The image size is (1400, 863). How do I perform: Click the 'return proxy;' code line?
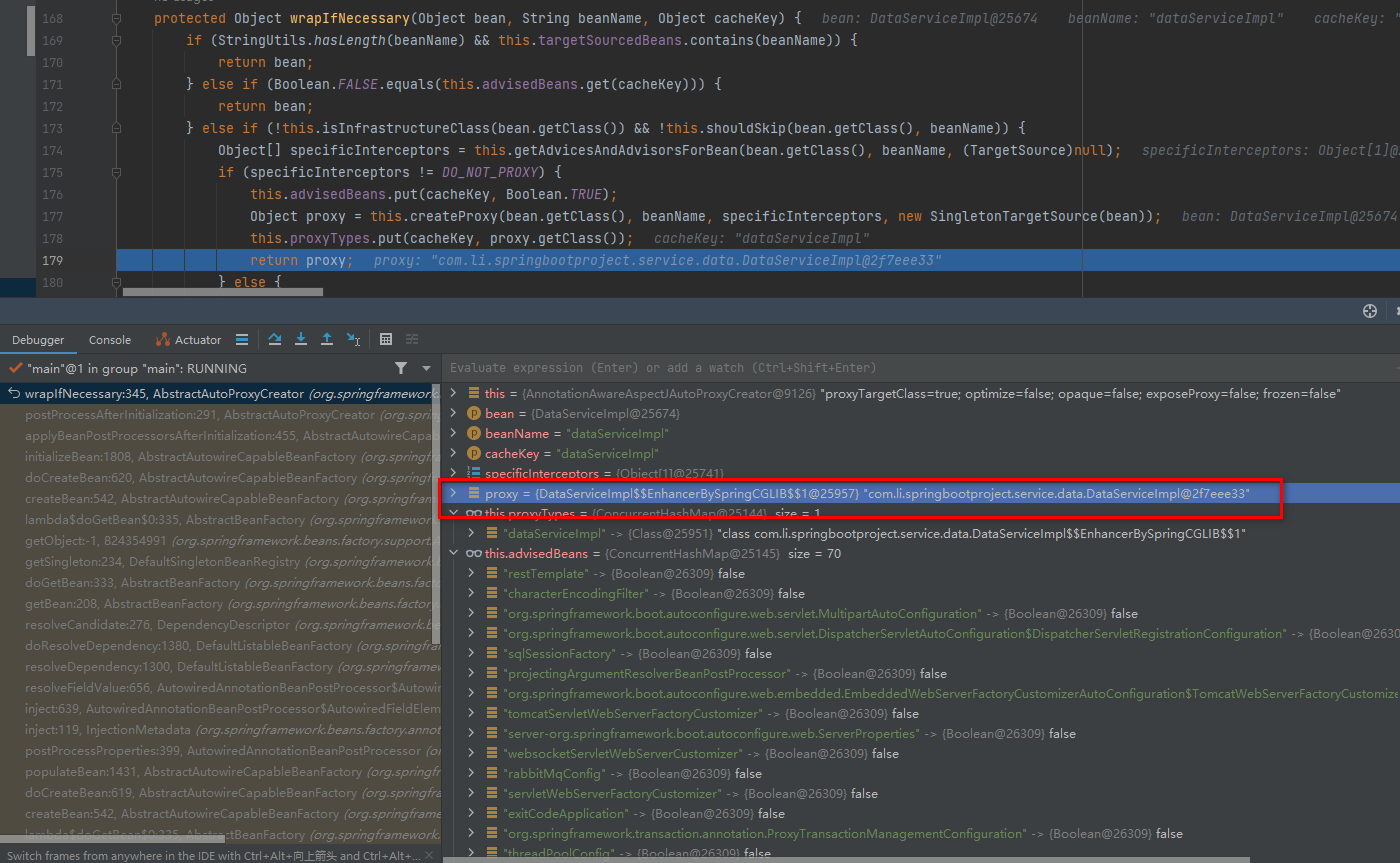tap(301, 261)
